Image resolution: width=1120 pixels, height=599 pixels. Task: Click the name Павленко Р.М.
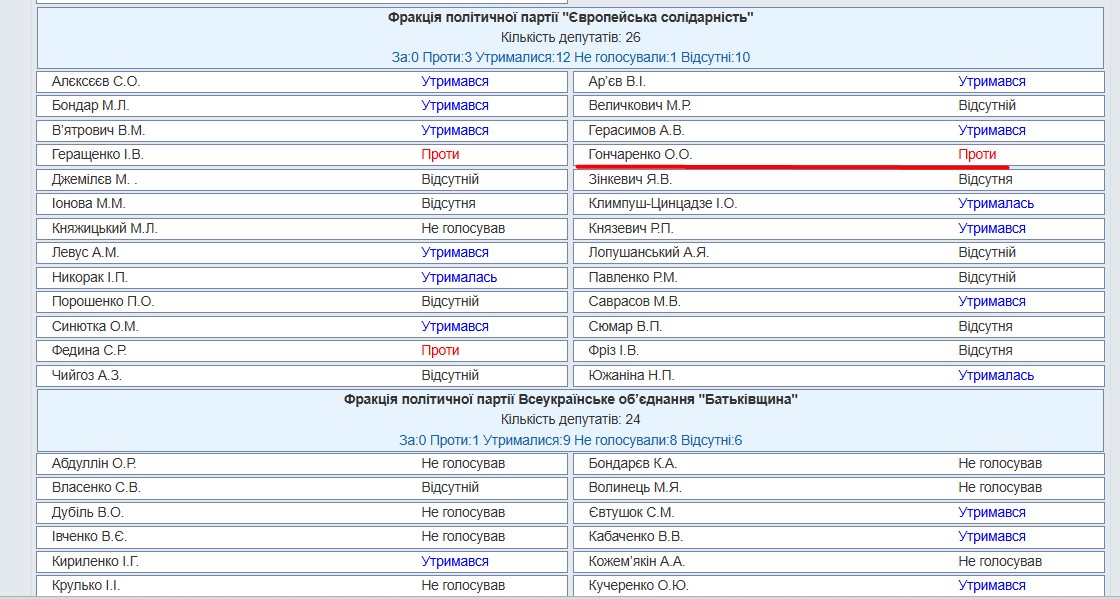(633, 277)
